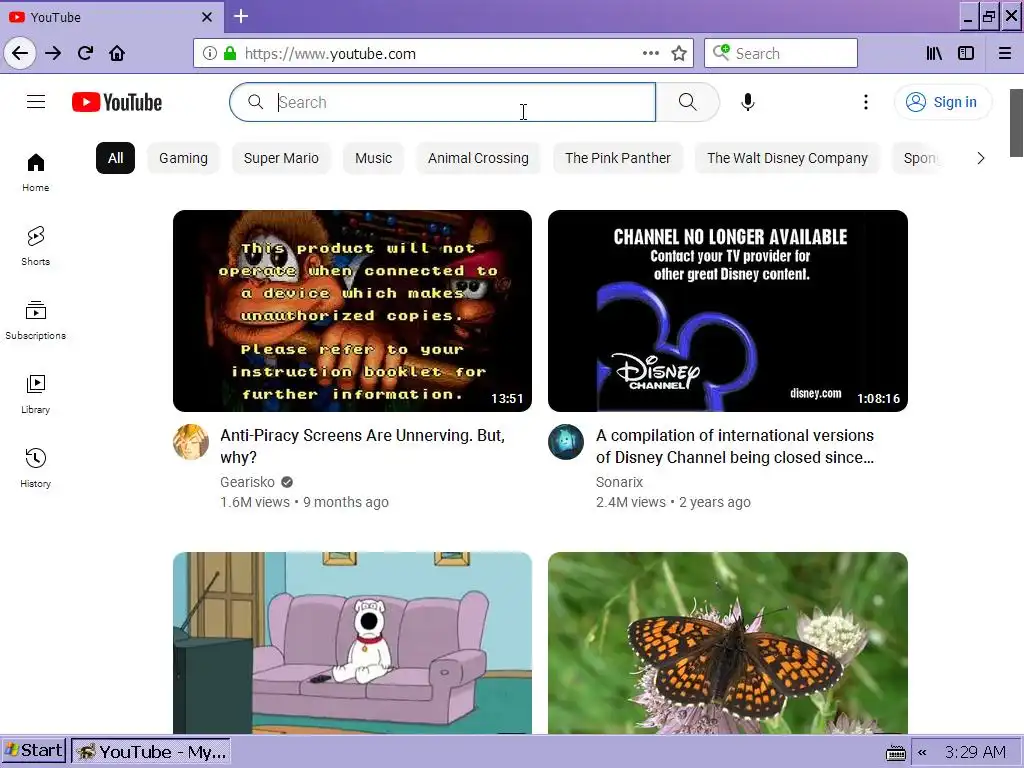Click the 3:29 AM taskbar clock
Screen dimensions: 1024x768
coord(975,752)
